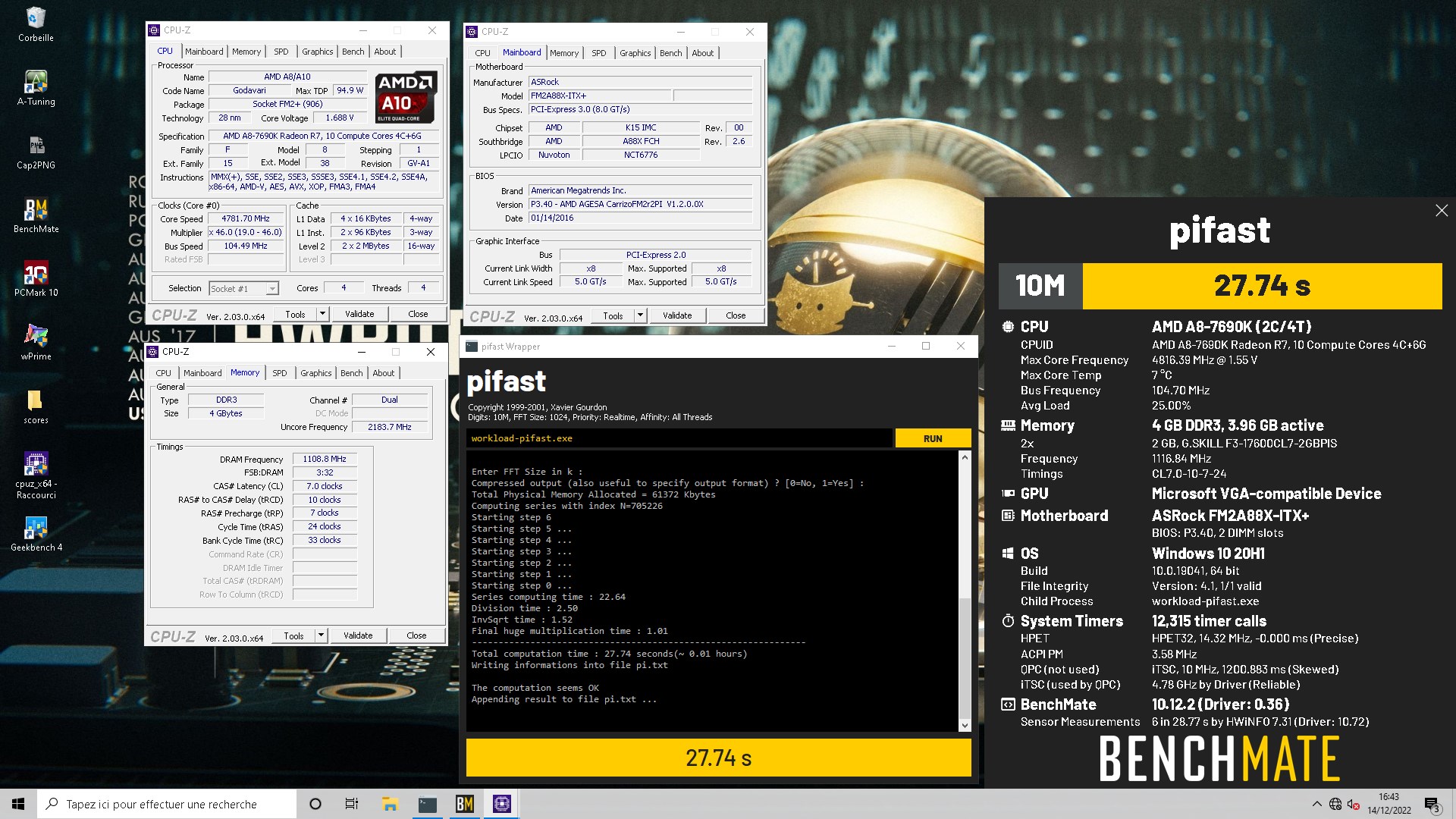Click the Core Voltage 1.688 V value
The width and height of the screenshot is (1456, 819).
tap(339, 118)
